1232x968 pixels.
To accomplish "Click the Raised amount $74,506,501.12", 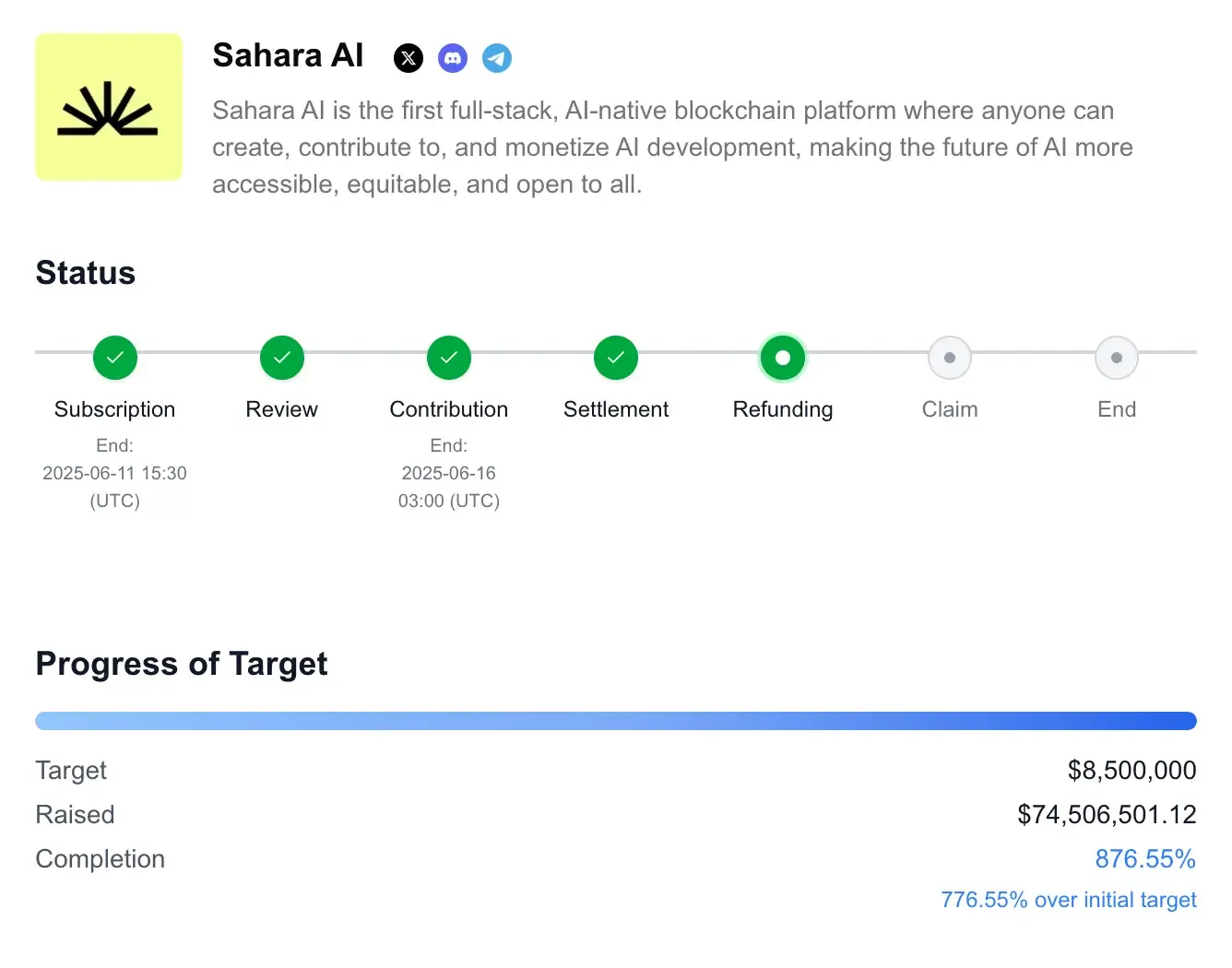I will point(1106,814).
